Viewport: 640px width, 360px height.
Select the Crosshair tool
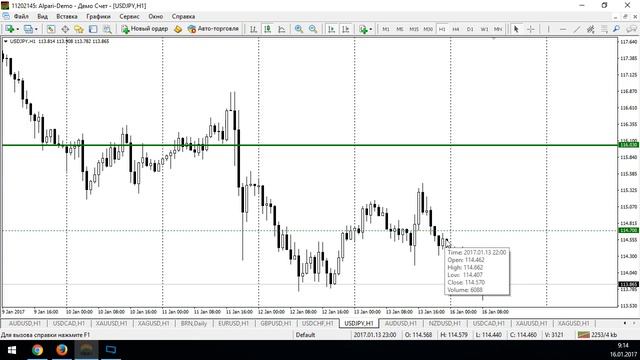coord(531,29)
